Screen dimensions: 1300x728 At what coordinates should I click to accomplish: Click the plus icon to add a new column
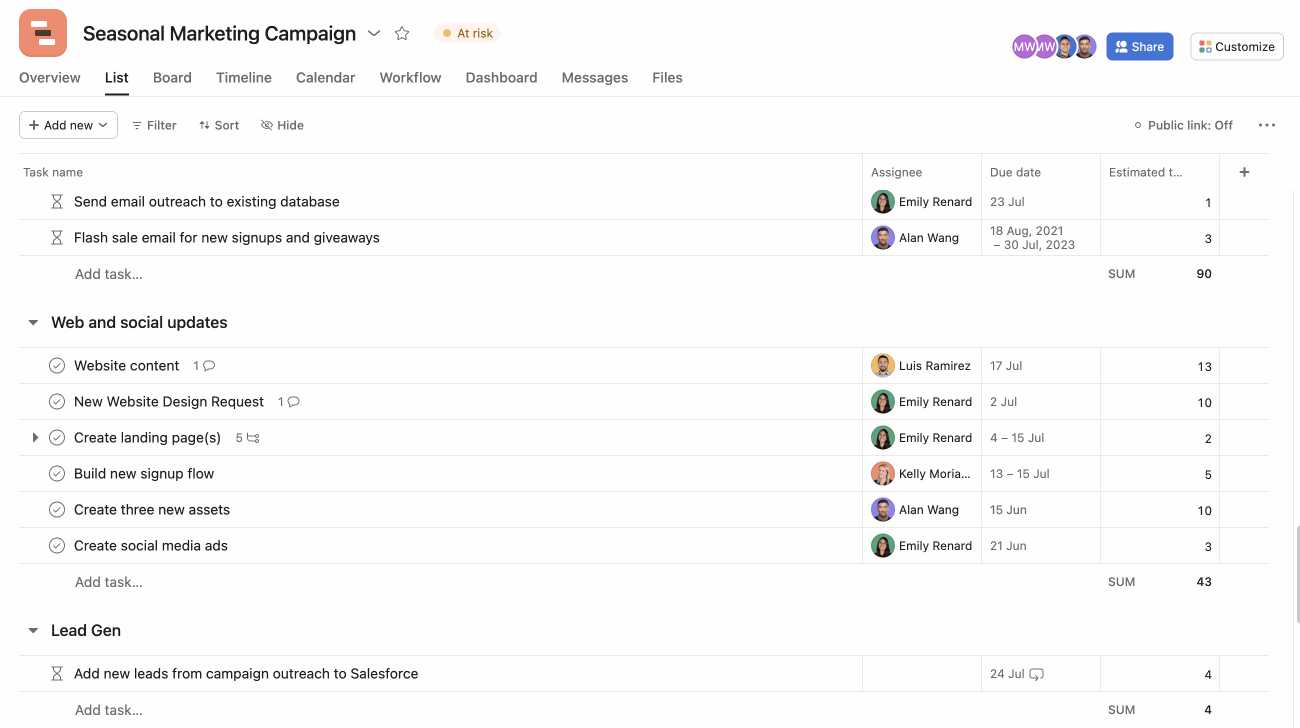tap(1244, 172)
